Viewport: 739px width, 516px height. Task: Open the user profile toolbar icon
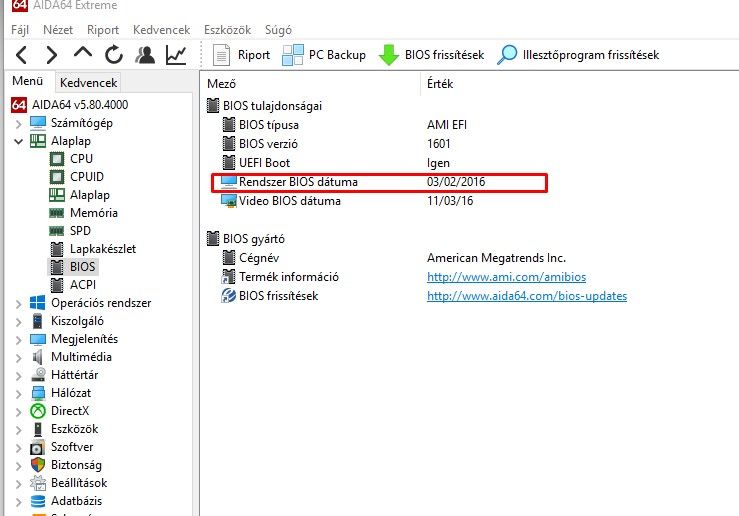[x=145, y=55]
